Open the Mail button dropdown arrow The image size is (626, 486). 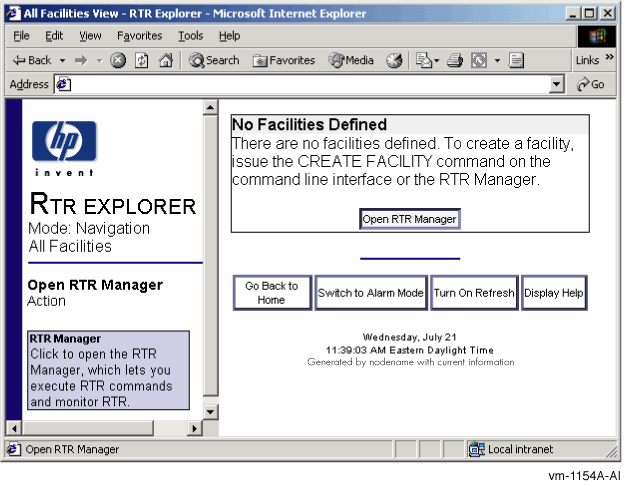coord(436,61)
